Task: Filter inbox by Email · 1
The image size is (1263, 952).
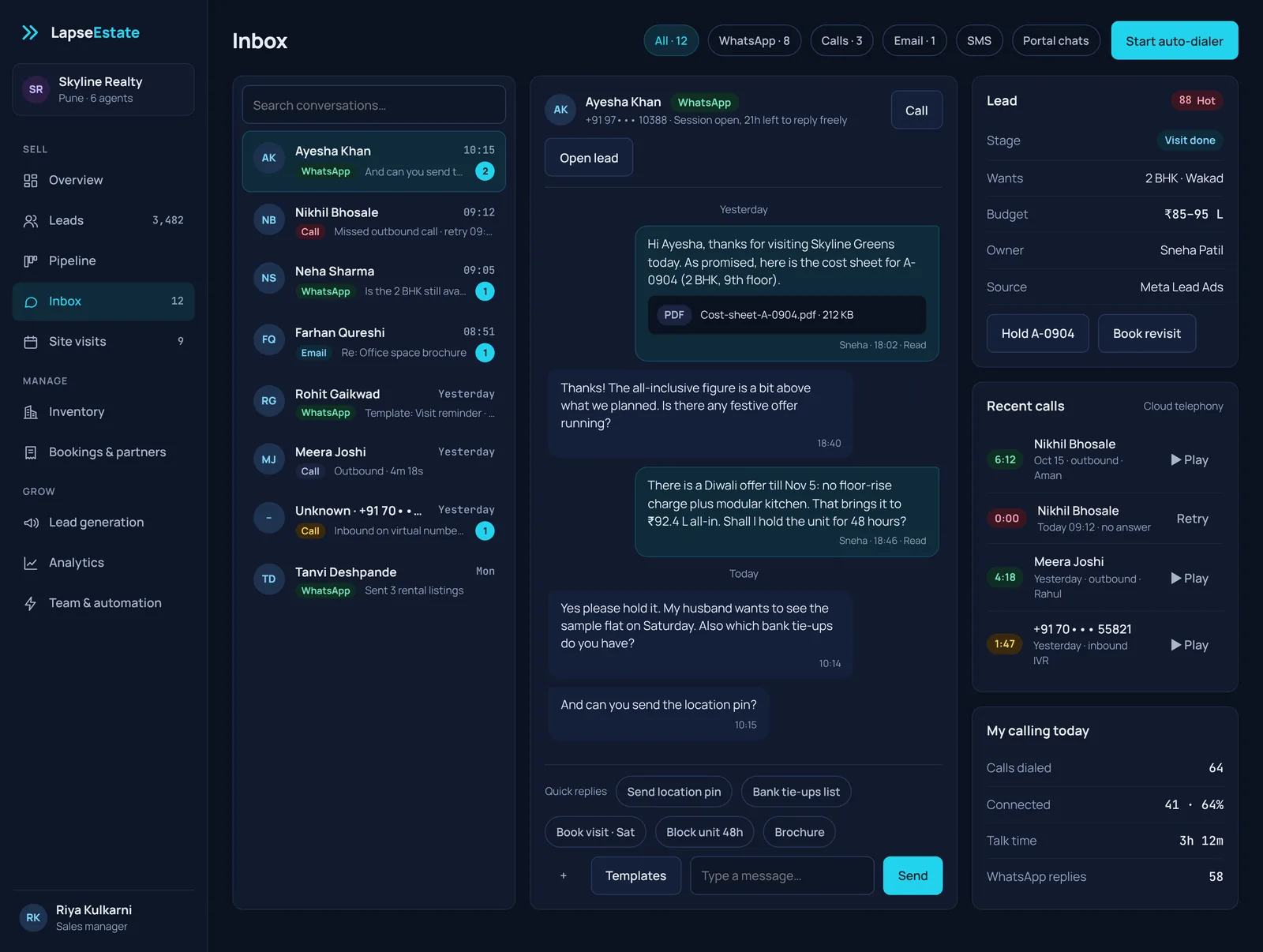Action: (914, 40)
